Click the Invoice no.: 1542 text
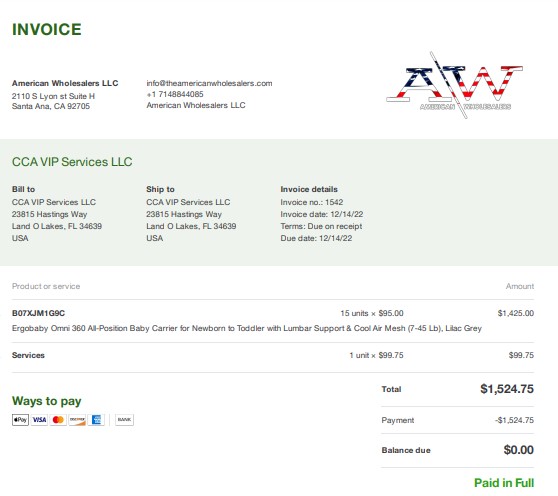This screenshot has width=558, height=496. click(312, 202)
